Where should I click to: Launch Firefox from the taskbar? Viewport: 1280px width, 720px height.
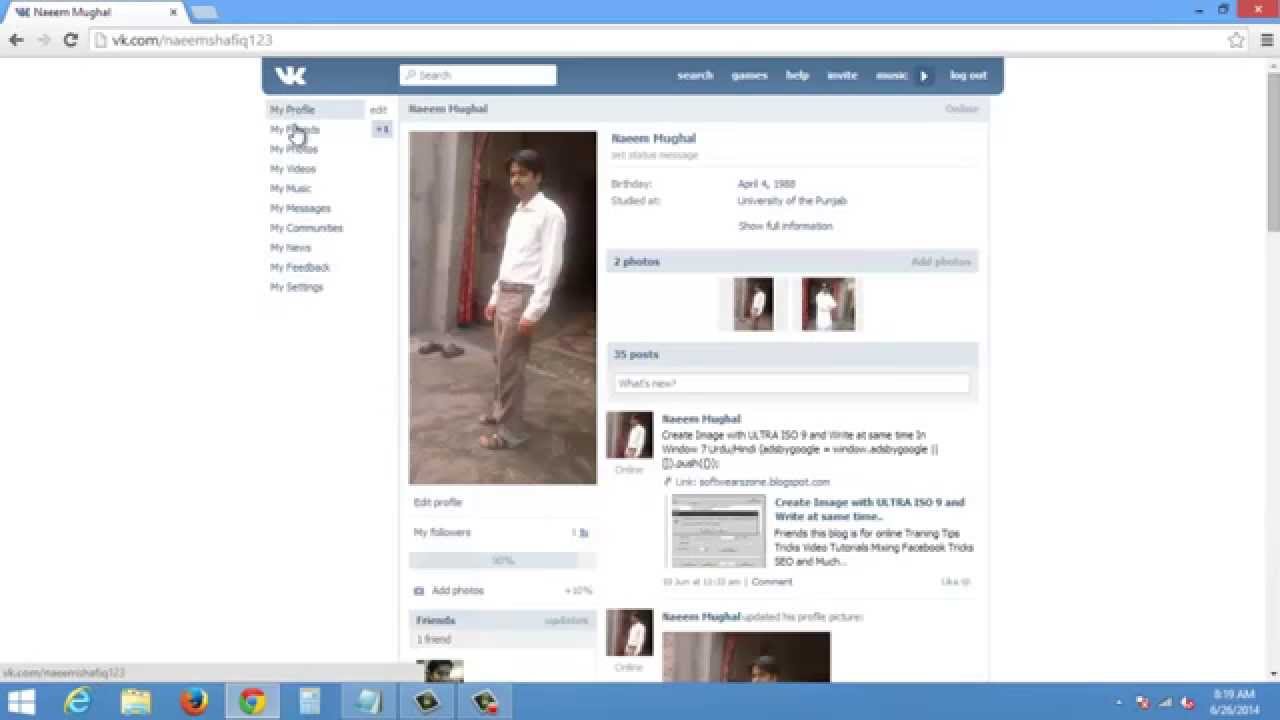tap(193, 702)
